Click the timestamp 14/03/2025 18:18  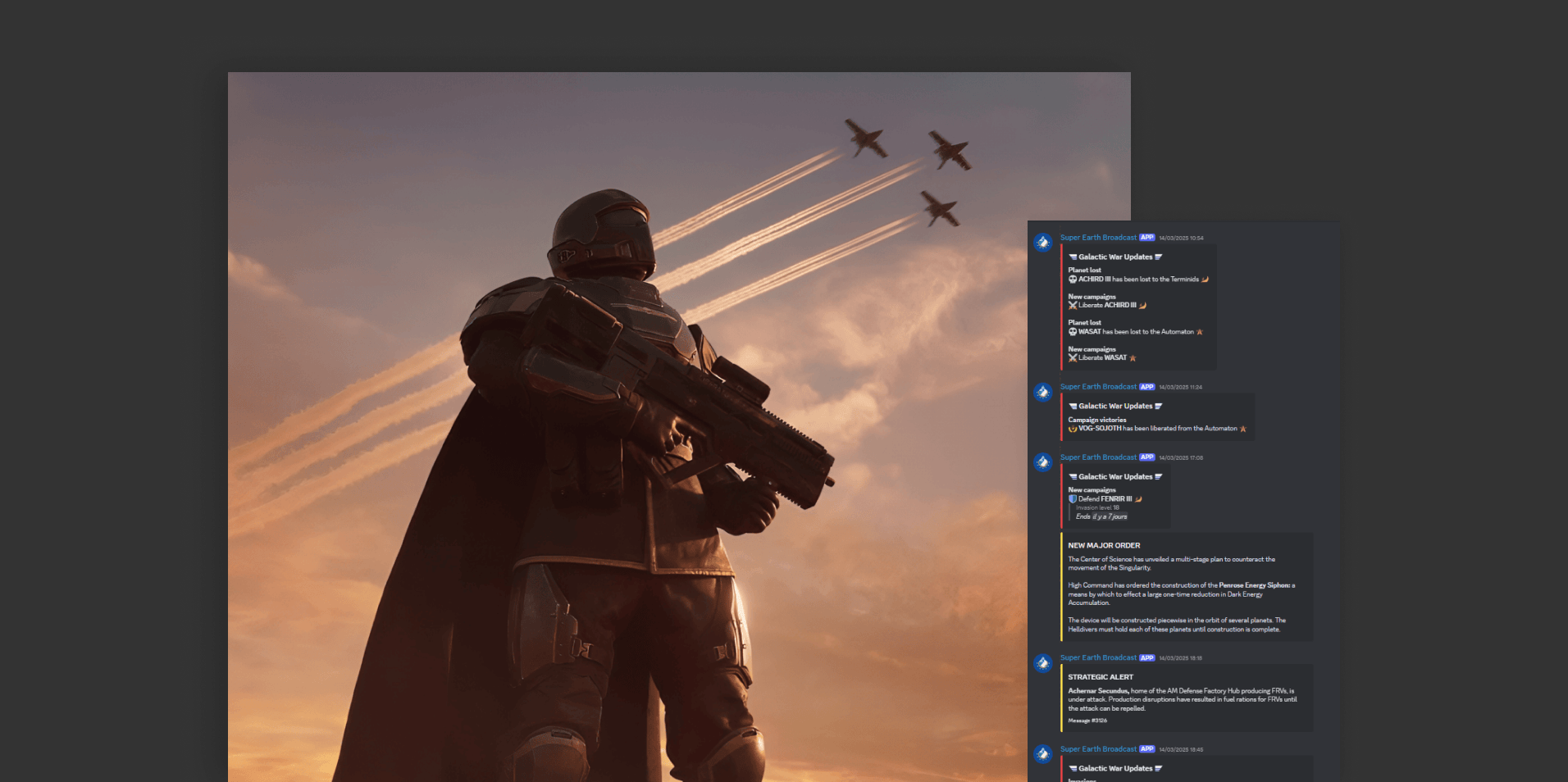click(1181, 658)
